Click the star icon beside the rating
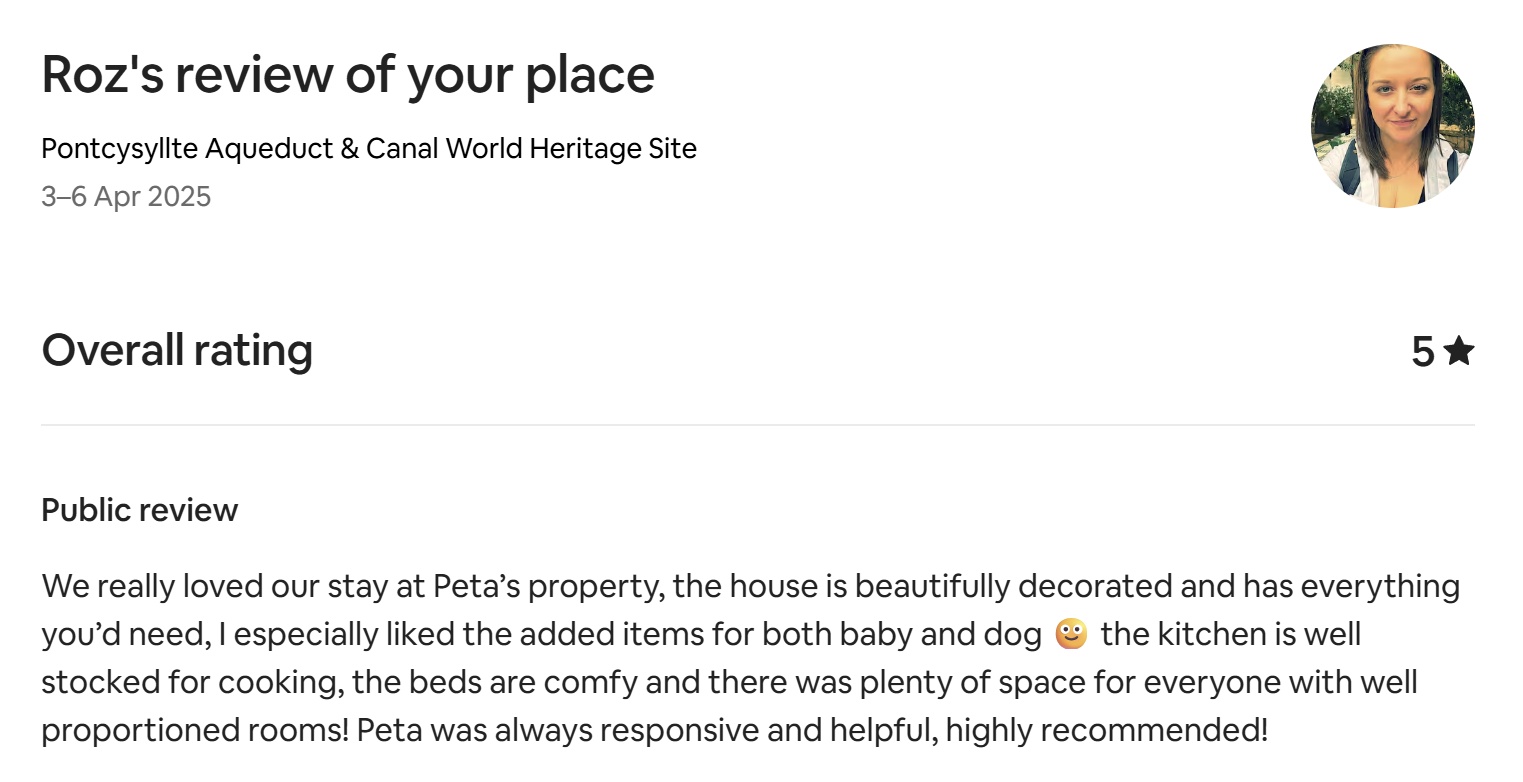1523x782 pixels. (1459, 351)
